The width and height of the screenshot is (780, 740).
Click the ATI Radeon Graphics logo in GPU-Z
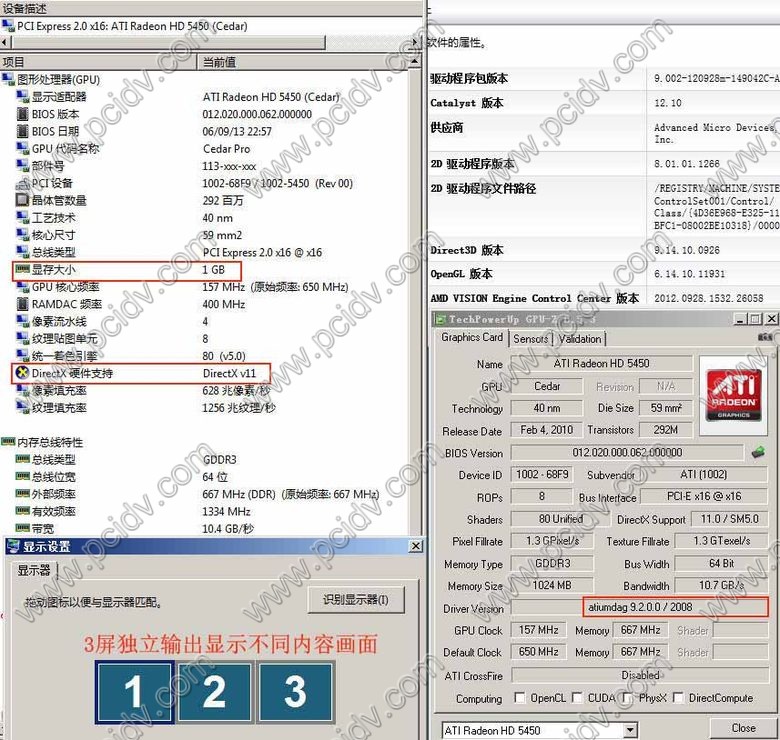click(x=734, y=395)
